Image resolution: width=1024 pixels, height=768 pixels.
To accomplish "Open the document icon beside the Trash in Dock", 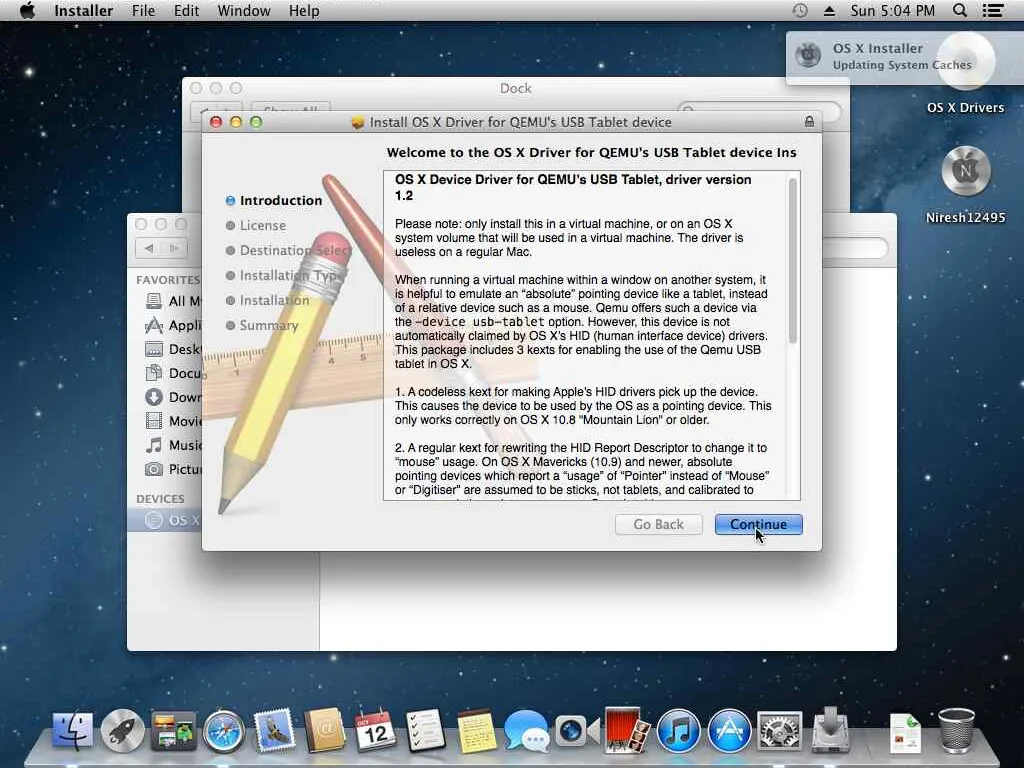I will pyautogui.click(x=905, y=733).
